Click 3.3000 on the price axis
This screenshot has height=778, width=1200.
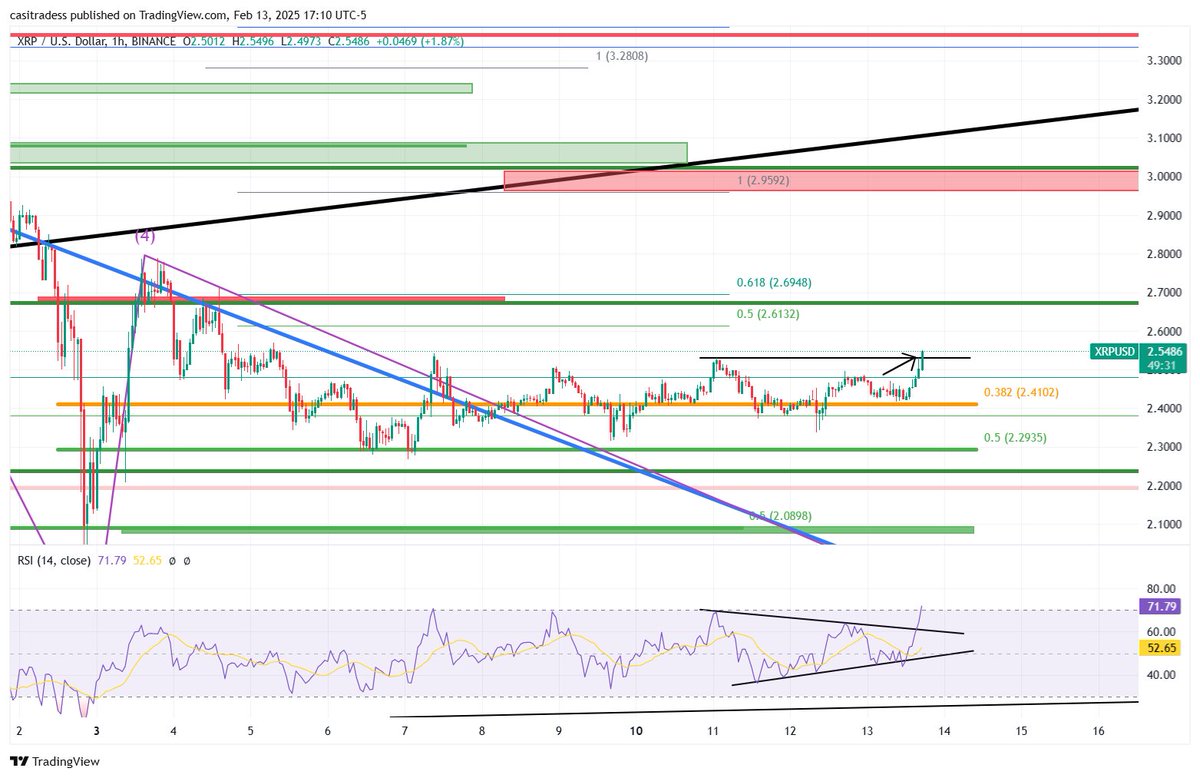click(1162, 61)
